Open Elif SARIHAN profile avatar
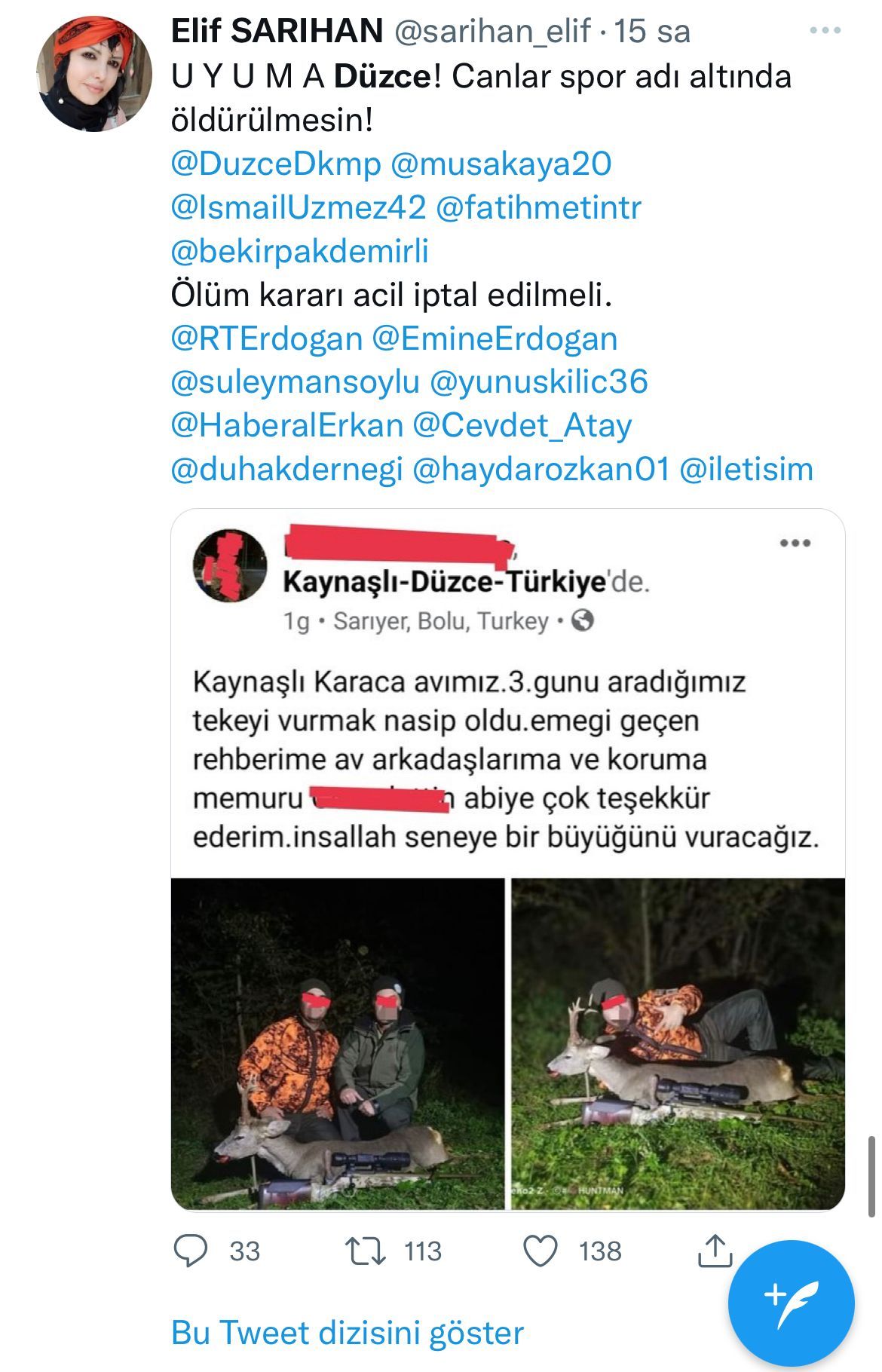Screen dimensions: 882x1372 94,74
